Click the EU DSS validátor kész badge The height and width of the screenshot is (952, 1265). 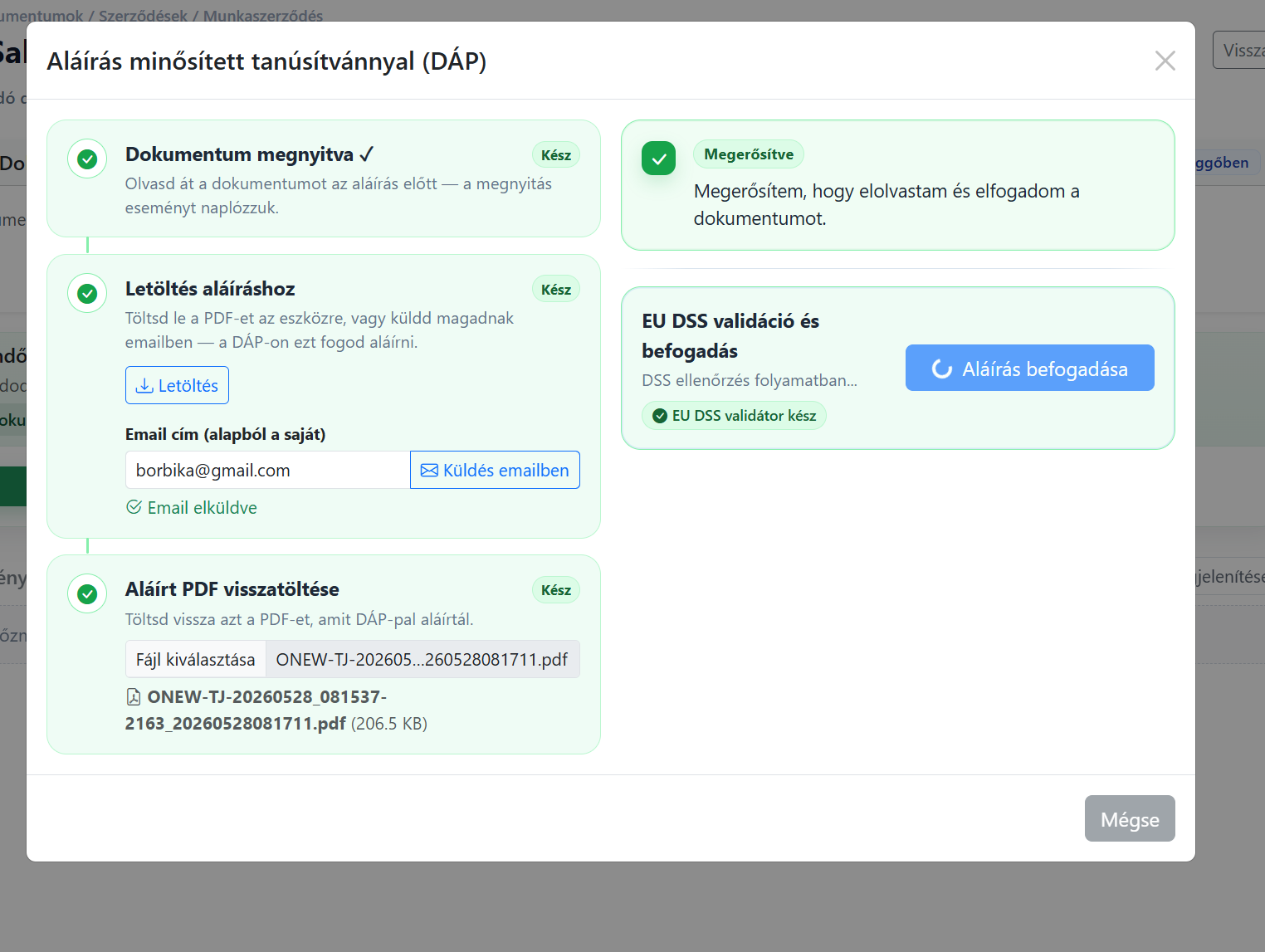734,415
